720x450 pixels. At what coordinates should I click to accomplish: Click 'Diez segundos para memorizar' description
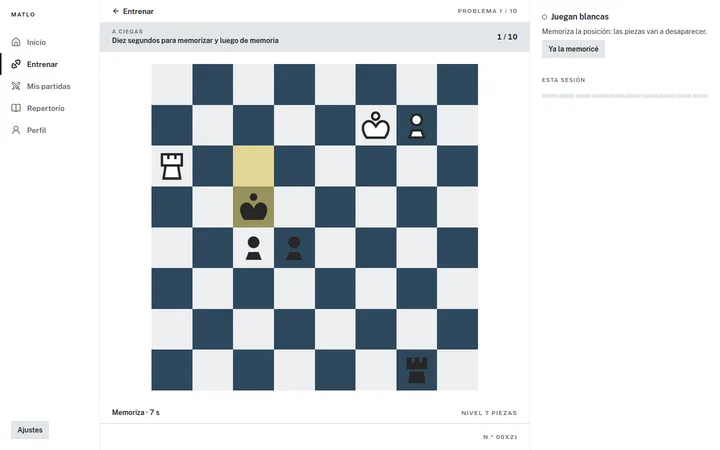tap(195, 40)
